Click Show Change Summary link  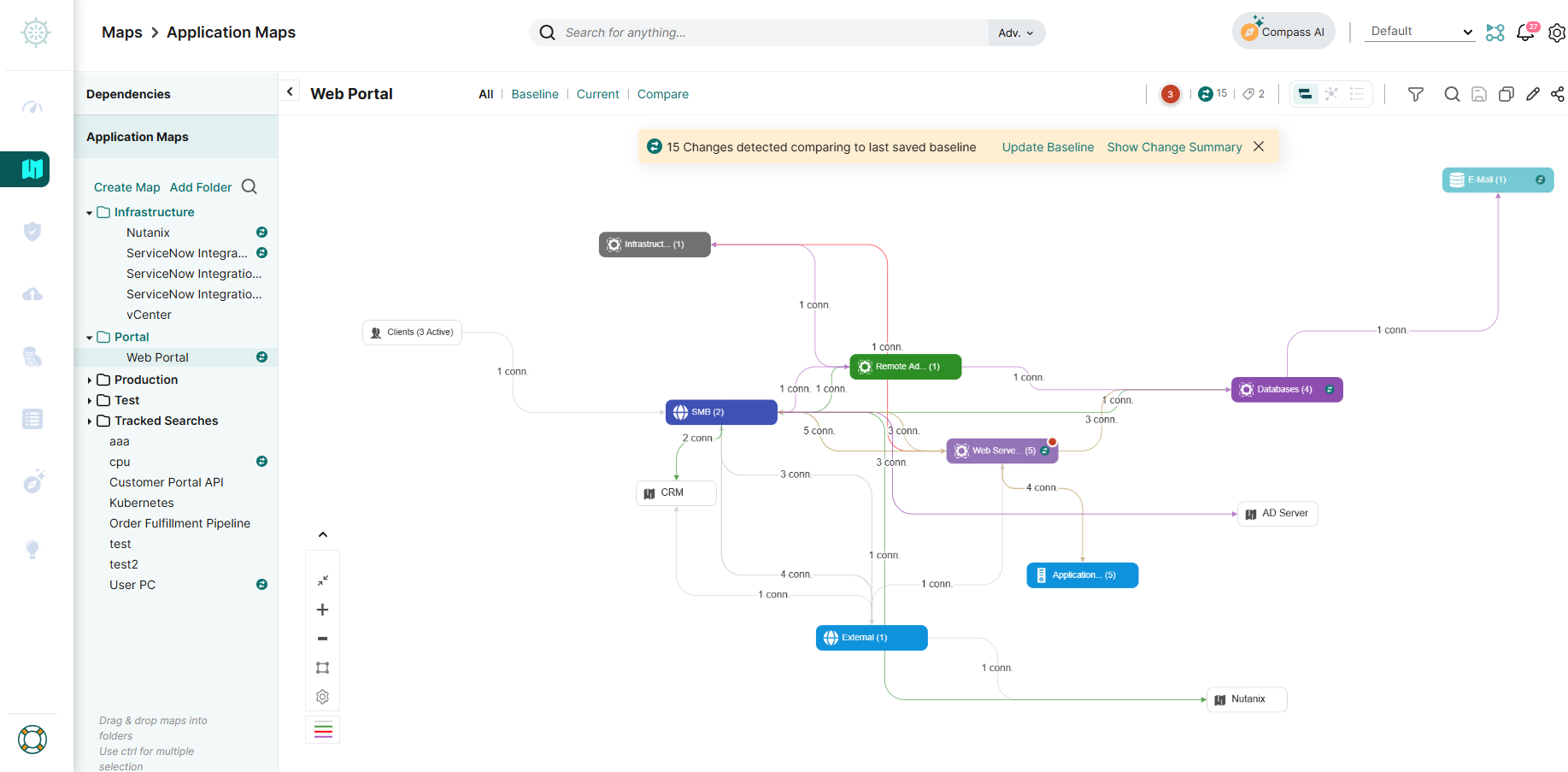[x=1174, y=147]
